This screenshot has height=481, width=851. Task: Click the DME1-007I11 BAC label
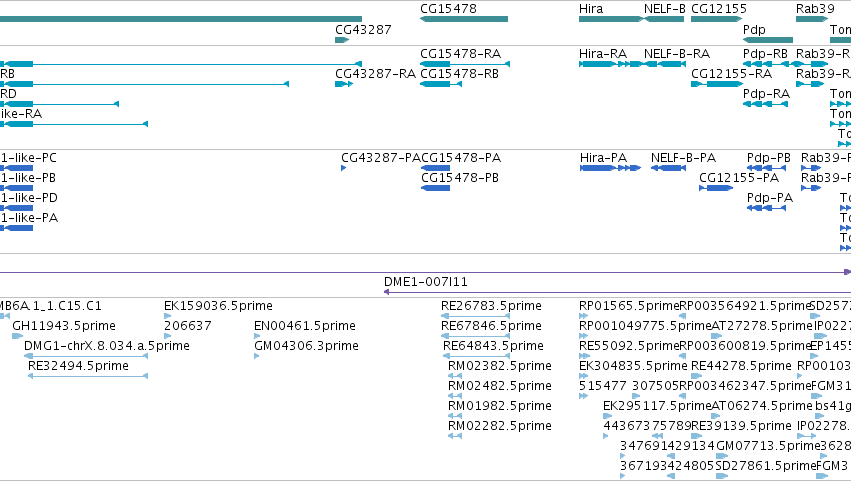click(426, 282)
